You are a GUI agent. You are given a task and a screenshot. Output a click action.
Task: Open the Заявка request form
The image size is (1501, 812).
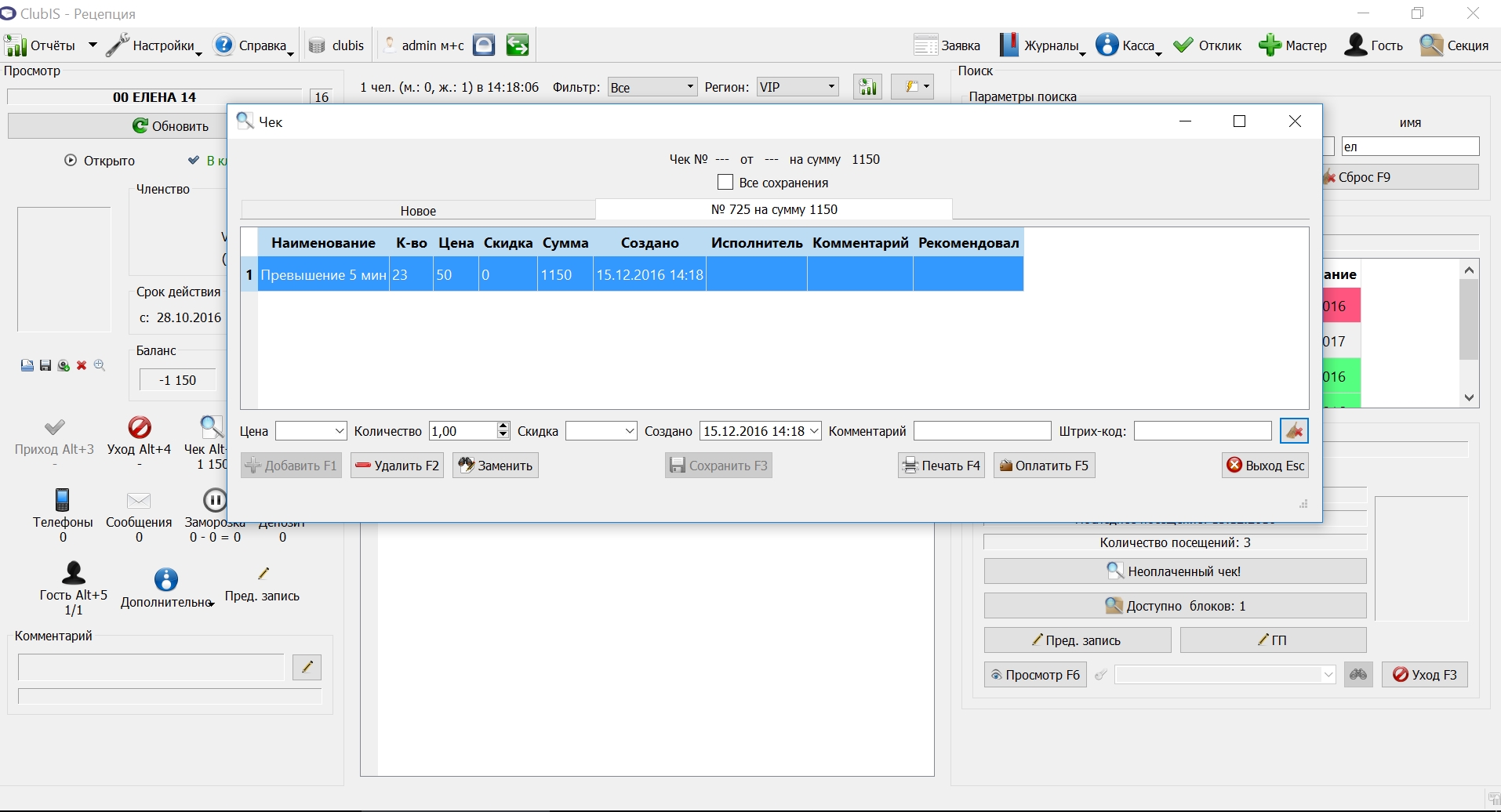pos(947,45)
